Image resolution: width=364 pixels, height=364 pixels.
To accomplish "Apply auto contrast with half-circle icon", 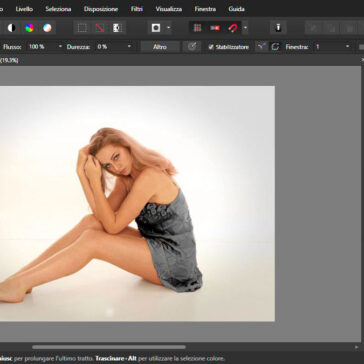I will 12,28.
